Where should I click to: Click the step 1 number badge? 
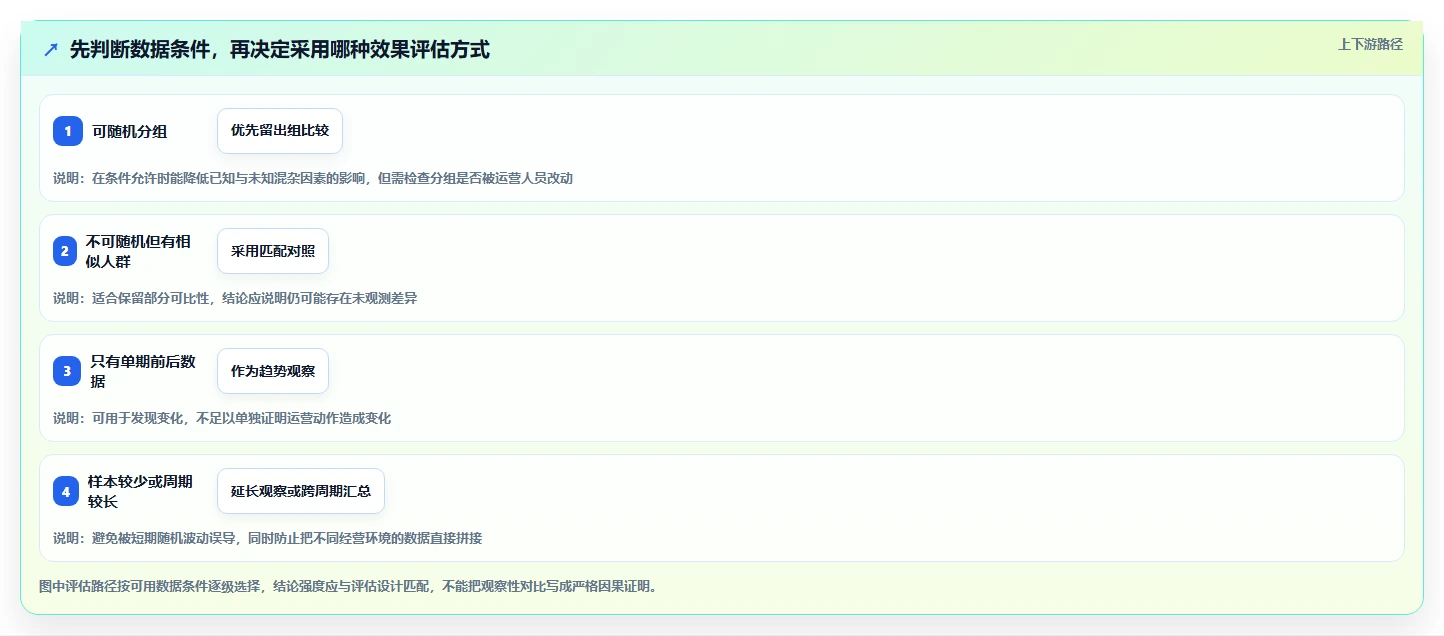(68, 131)
